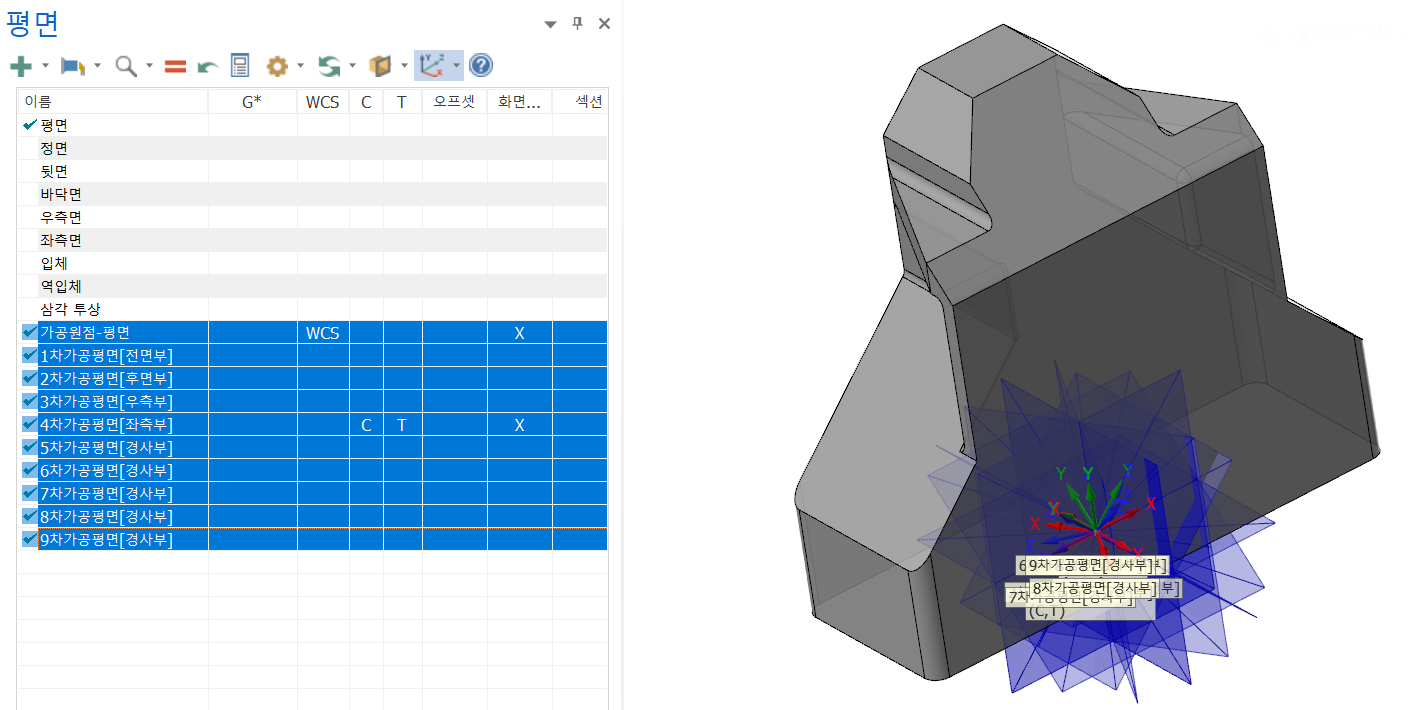Select 4차가공평면[좌측부] row name
The width and height of the screenshot is (1416, 710).
[107, 425]
